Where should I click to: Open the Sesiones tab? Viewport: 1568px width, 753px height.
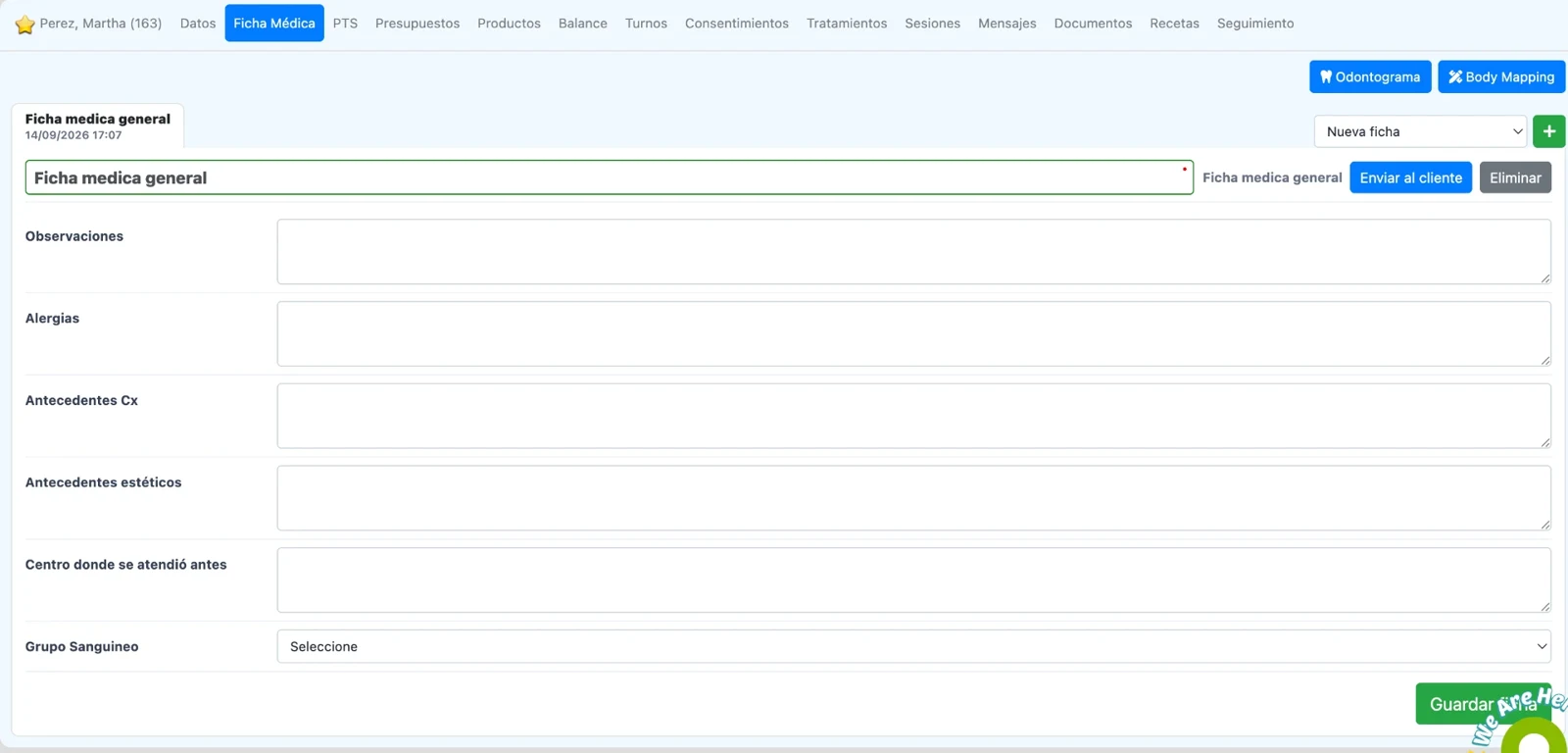click(x=933, y=24)
